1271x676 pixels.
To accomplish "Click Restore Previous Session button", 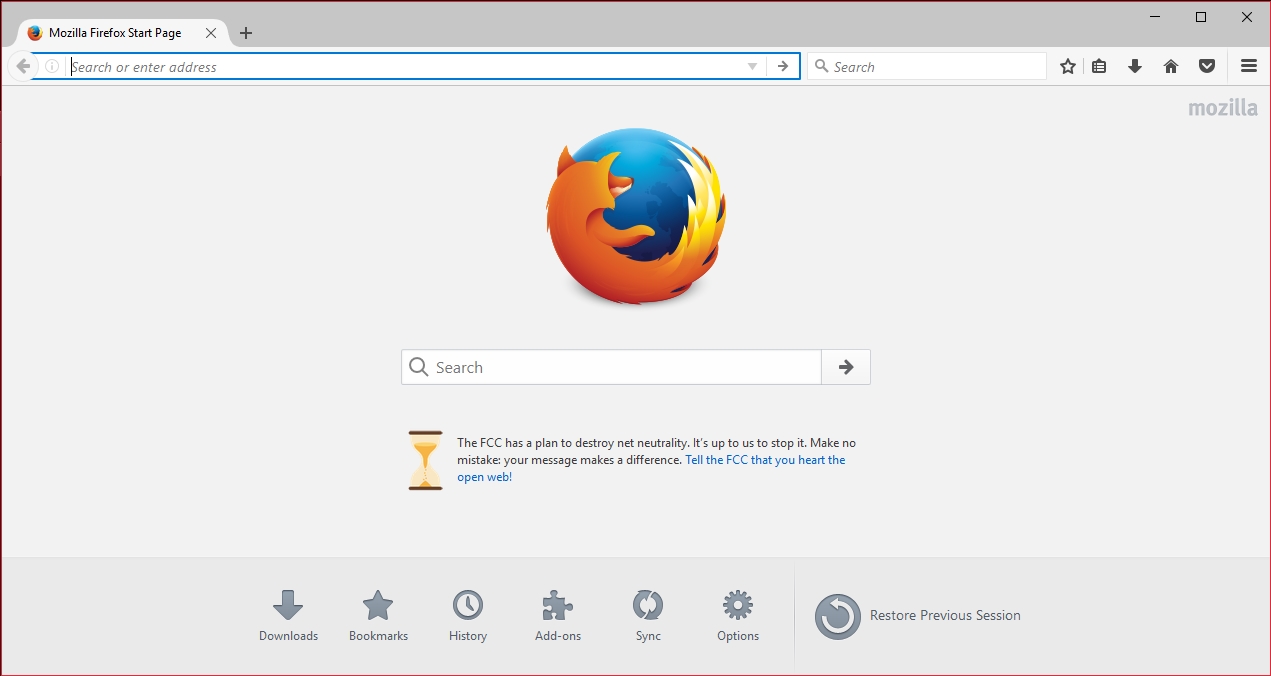I will [918, 616].
